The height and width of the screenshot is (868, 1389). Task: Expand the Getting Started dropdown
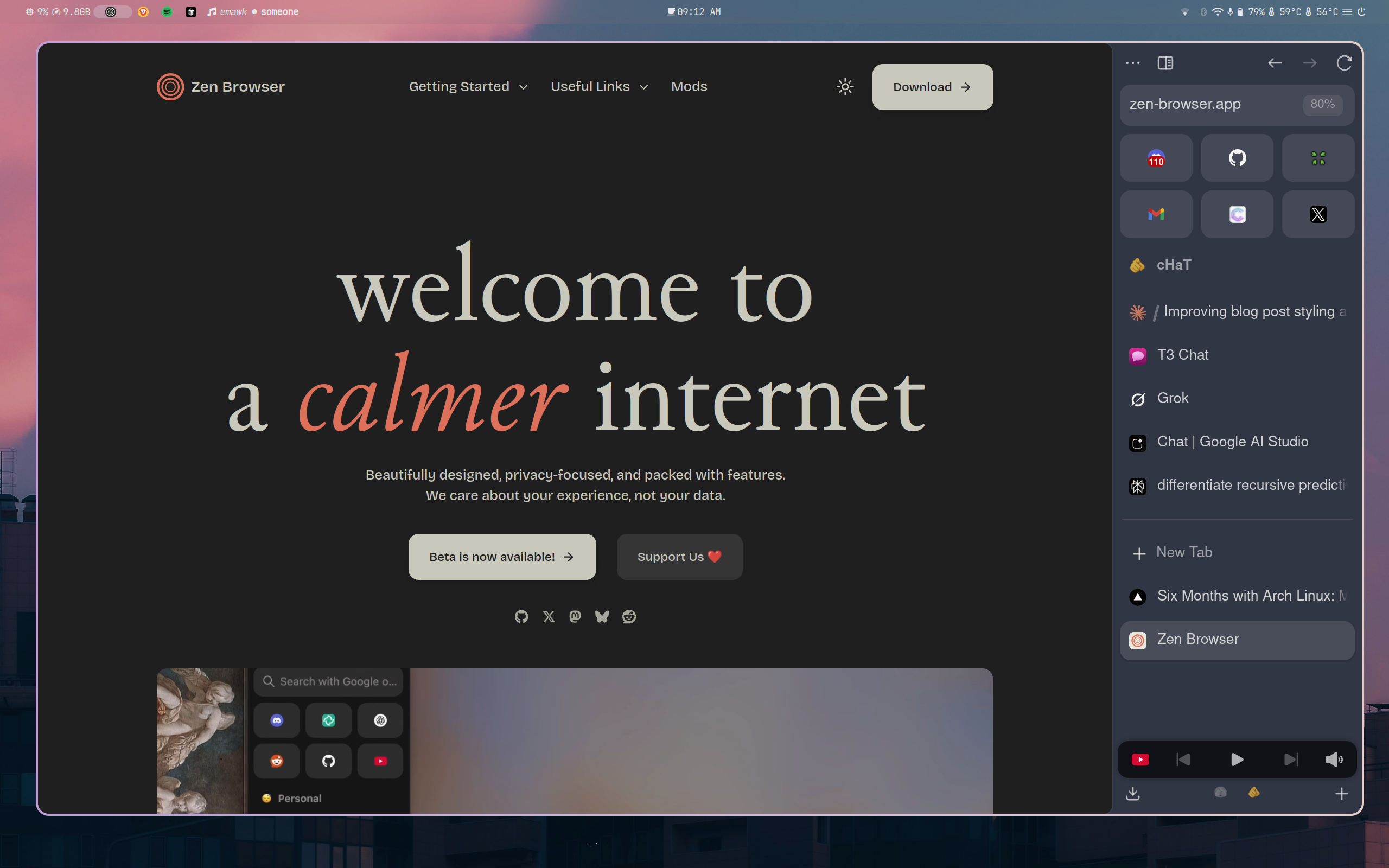[x=468, y=87]
